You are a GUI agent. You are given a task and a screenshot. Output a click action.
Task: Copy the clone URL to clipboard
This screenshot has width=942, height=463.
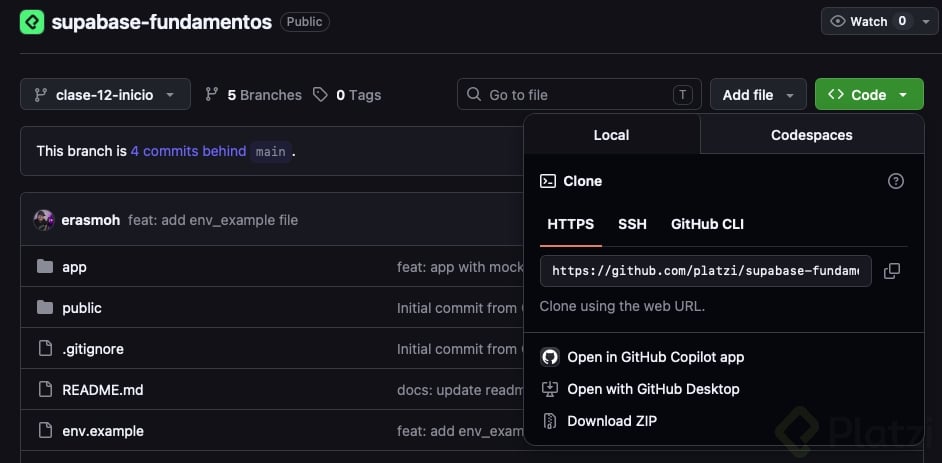tap(892, 271)
